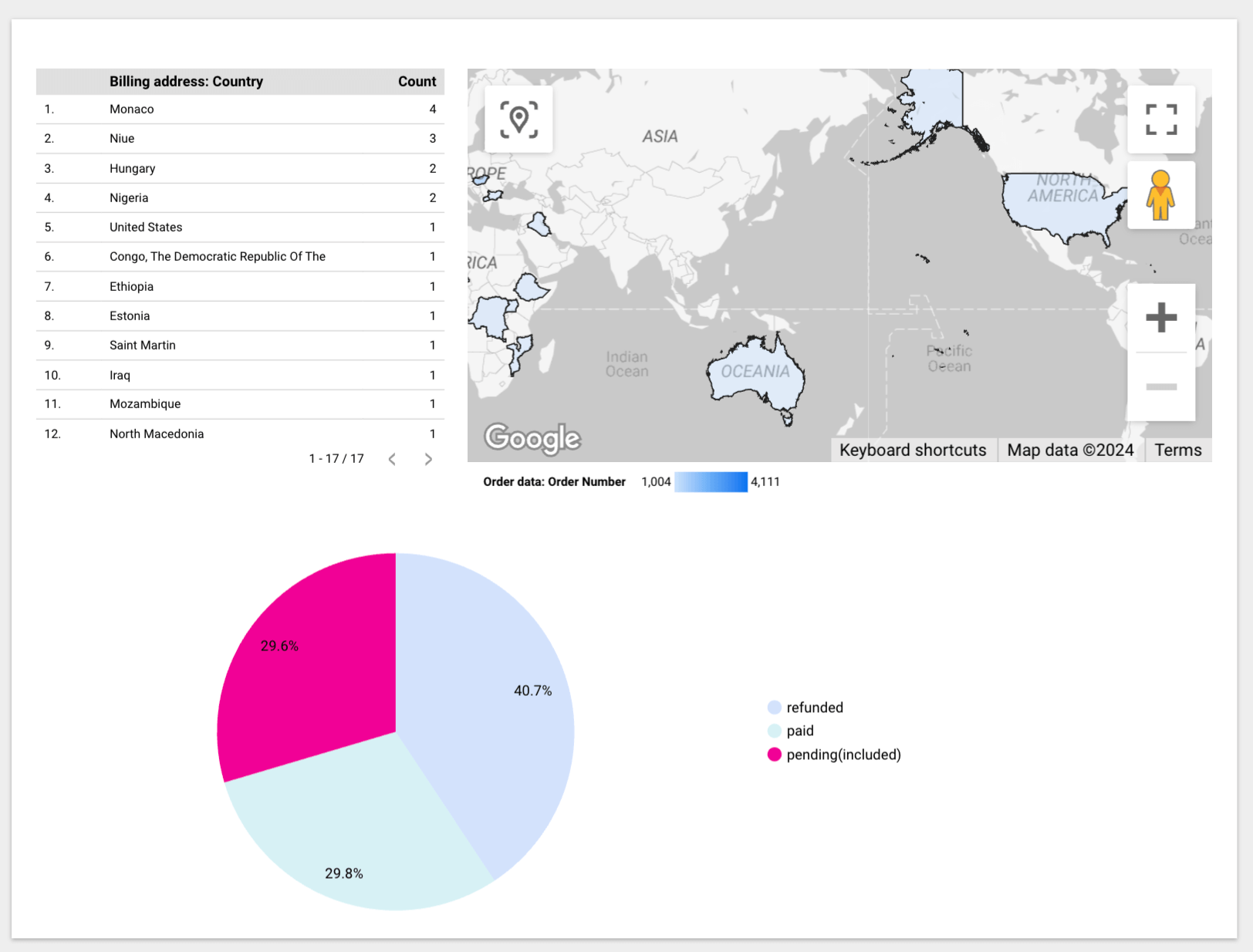
Task: Click the Order Number color gradient bar
Action: point(711,482)
